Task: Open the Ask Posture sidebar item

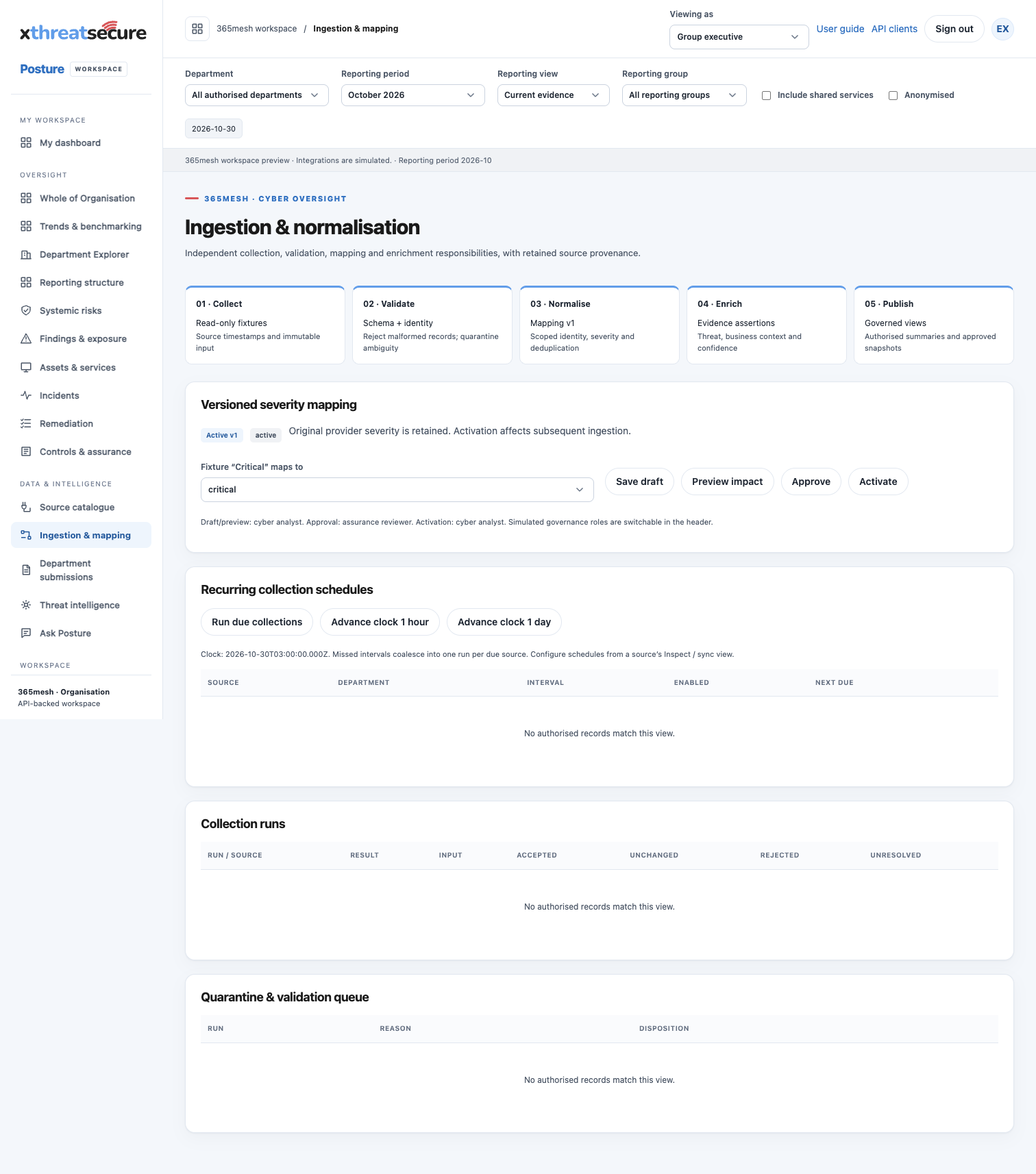Action: coord(81,633)
